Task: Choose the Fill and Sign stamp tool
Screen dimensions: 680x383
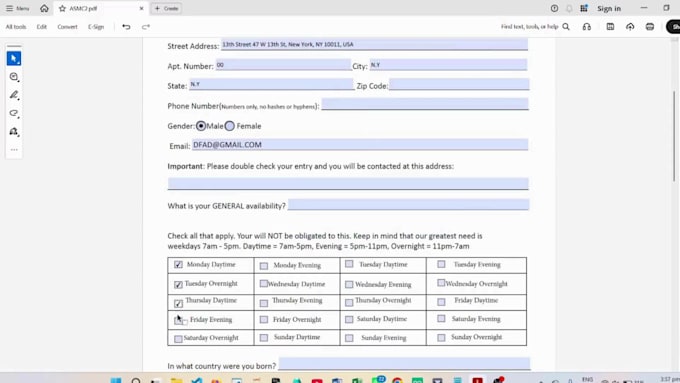Action: 14,131
